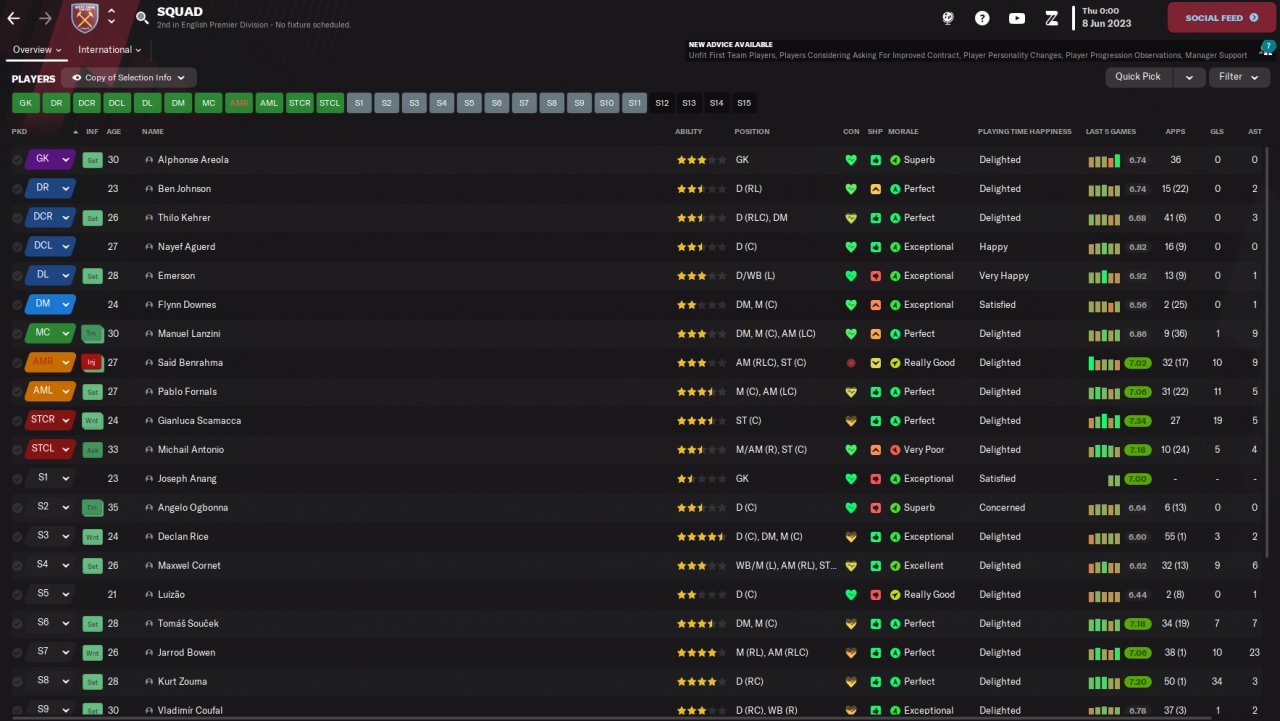This screenshot has height=721, width=1280.
Task: Select the GK position filter button
Action: click(26, 103)
